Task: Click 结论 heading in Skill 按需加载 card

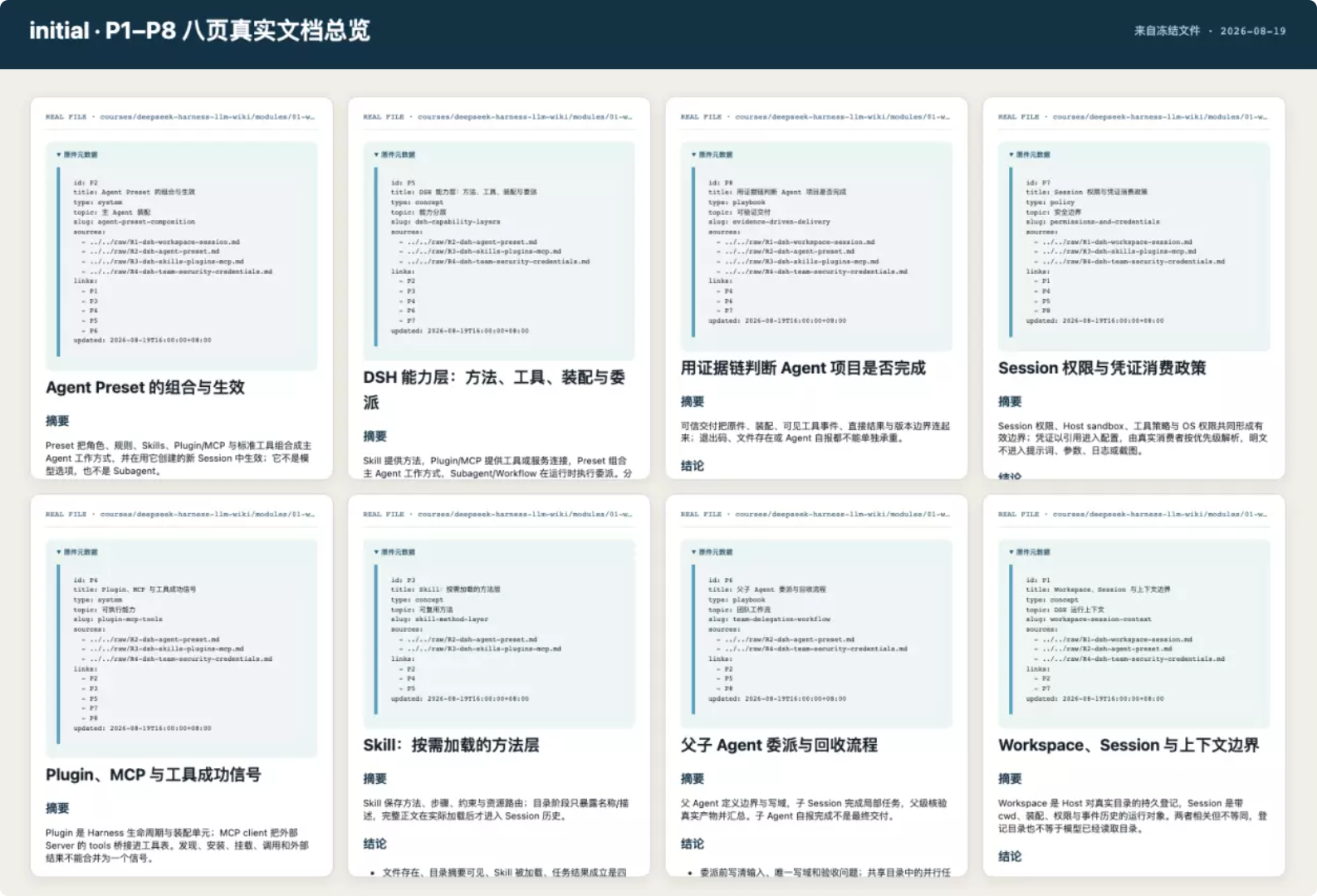Action: (x=375, y=844)
